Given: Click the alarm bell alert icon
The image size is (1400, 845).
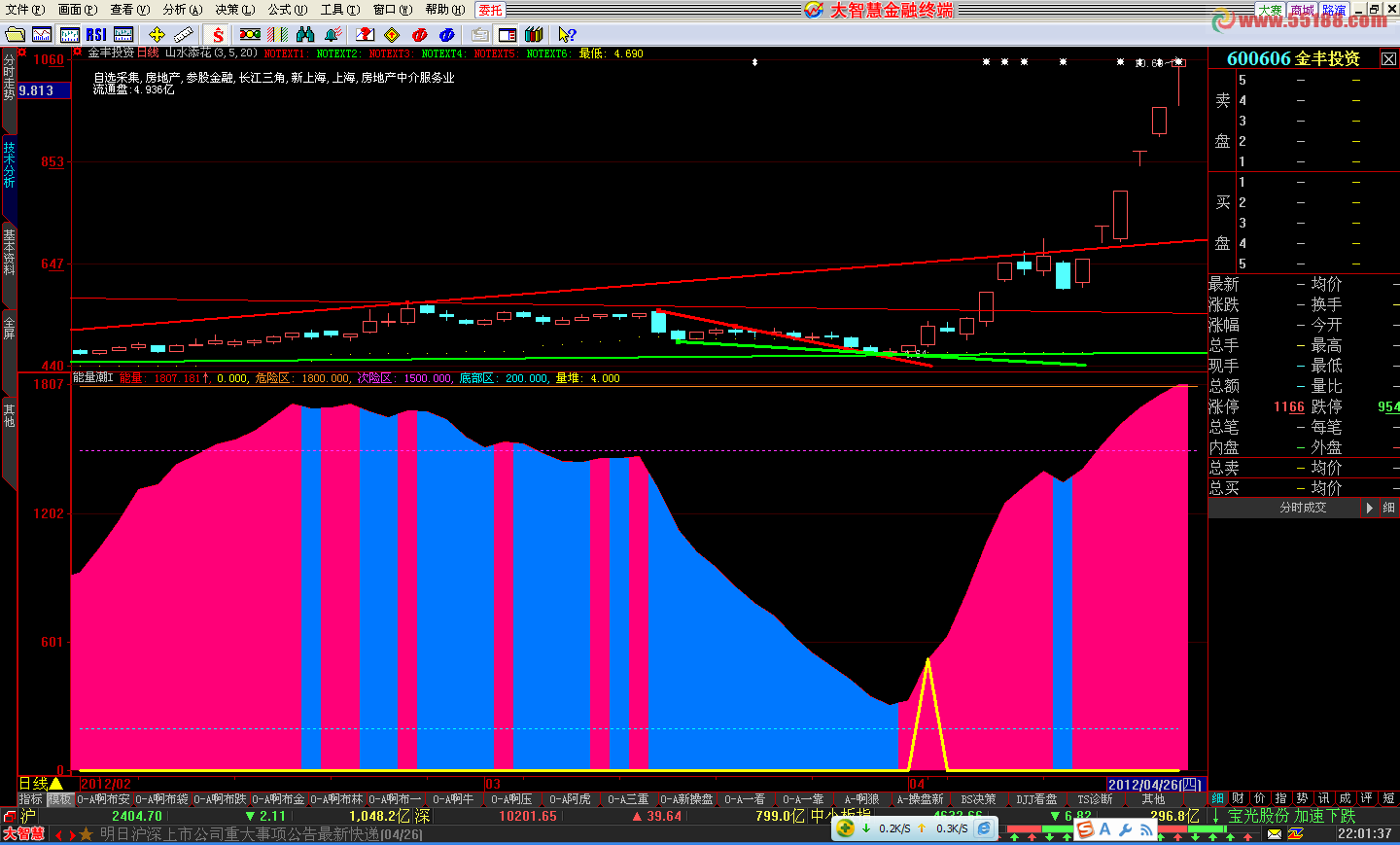Looking at the screenshot, I should pyautogui.click(x=332, y=35).
